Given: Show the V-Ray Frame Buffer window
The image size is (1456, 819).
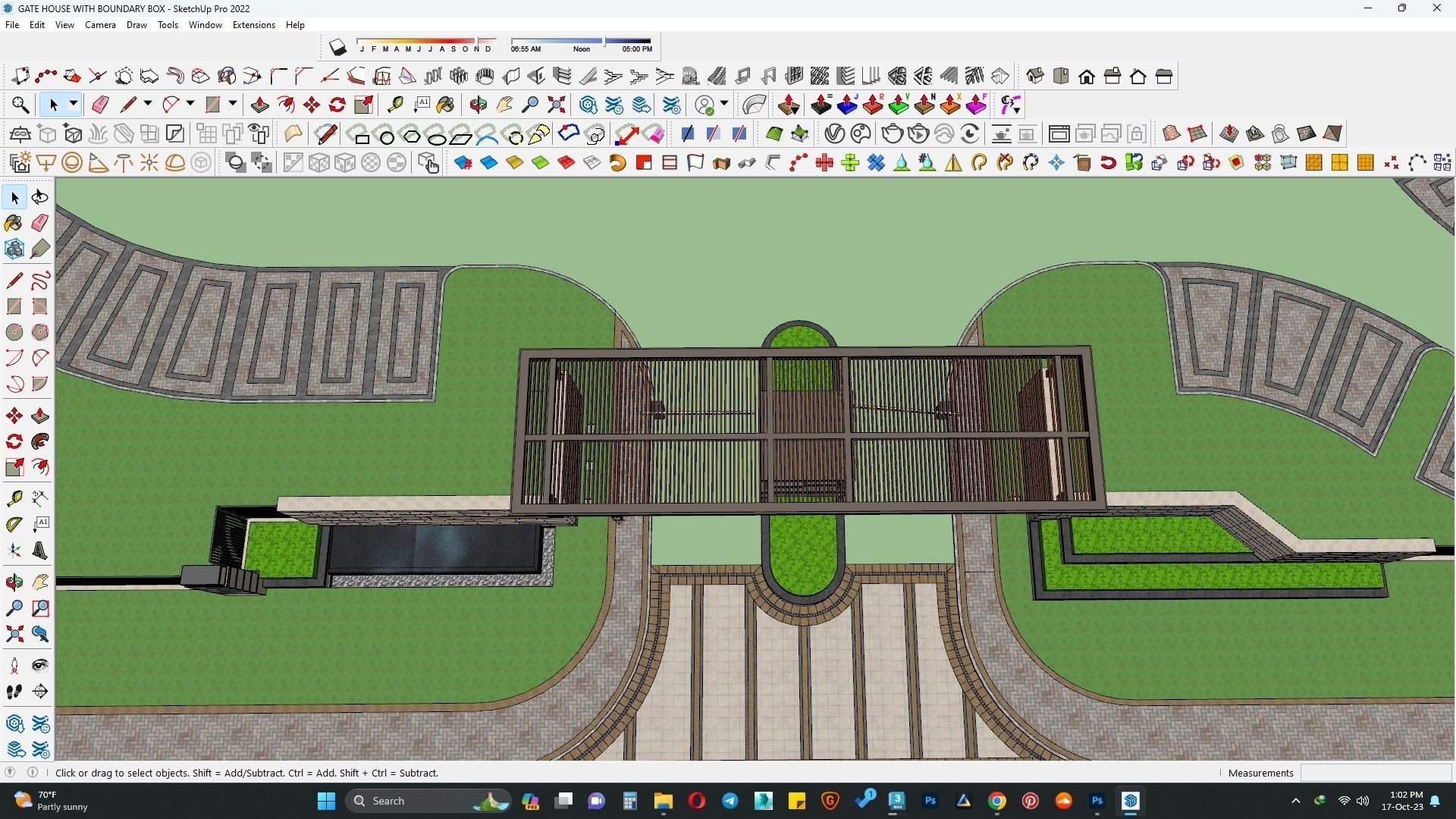Looking at the screenshot, I should pos(1059,134).
